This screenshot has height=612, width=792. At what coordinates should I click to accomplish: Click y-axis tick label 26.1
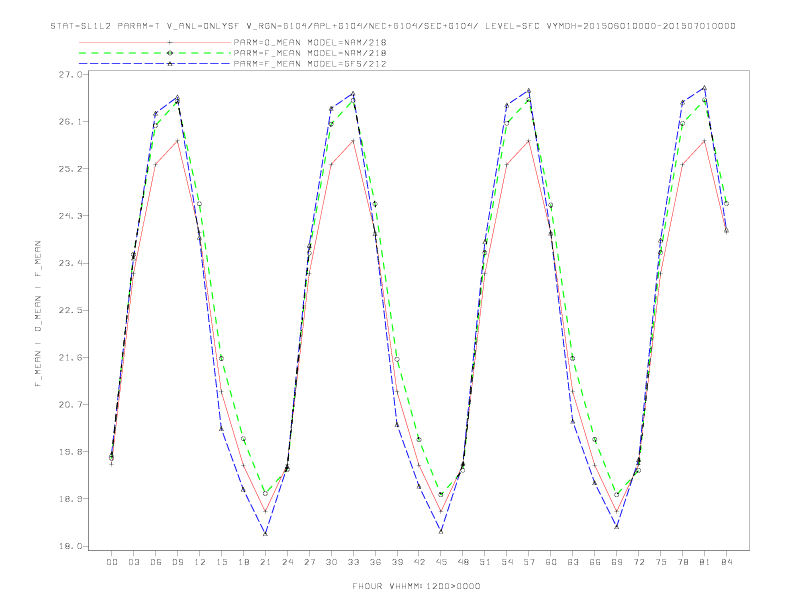70,122
